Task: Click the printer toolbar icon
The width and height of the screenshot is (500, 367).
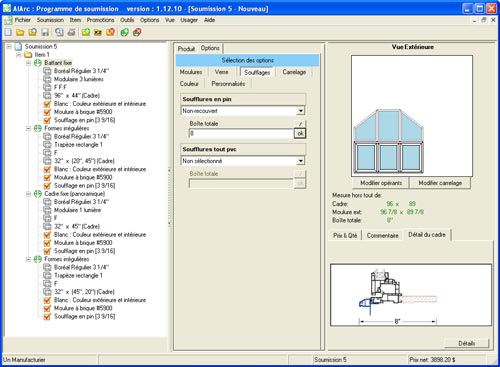Action: click(71, 32)
